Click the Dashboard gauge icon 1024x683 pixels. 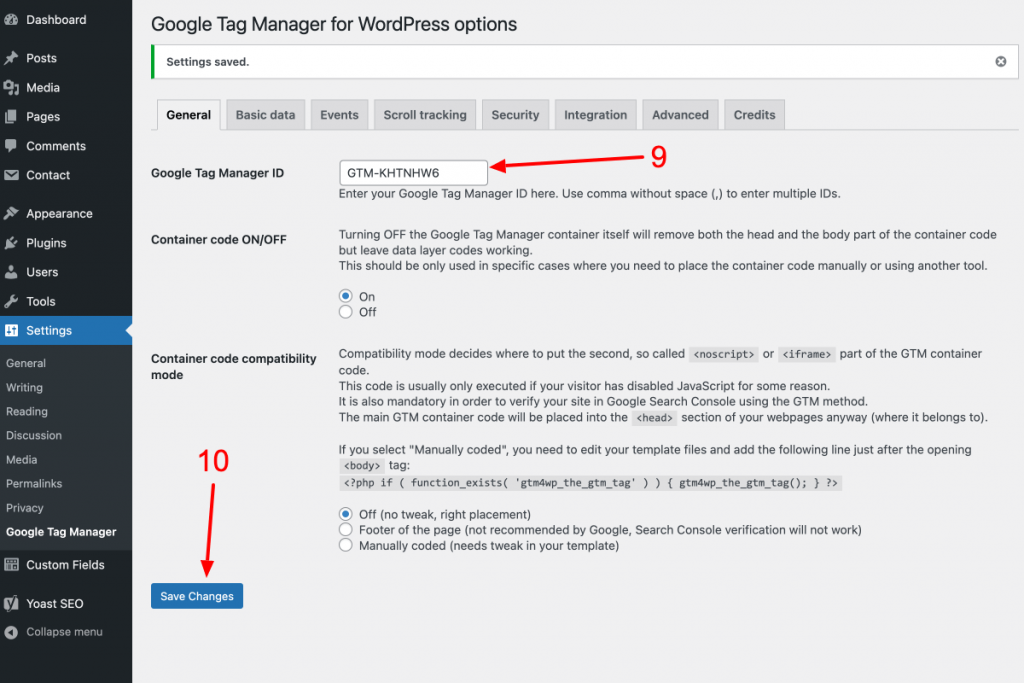[x=10, y=20]
